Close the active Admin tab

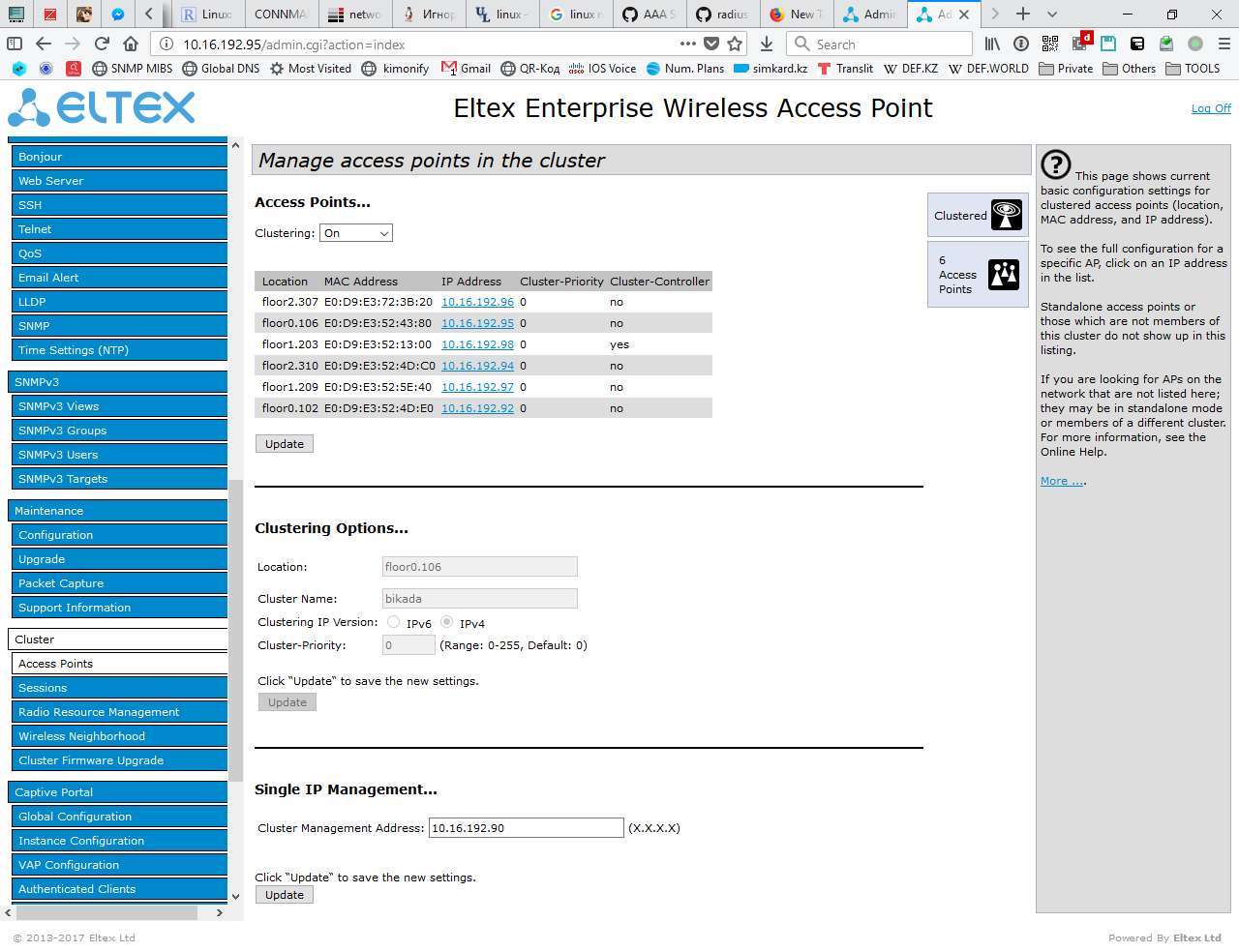pos(964,15)
